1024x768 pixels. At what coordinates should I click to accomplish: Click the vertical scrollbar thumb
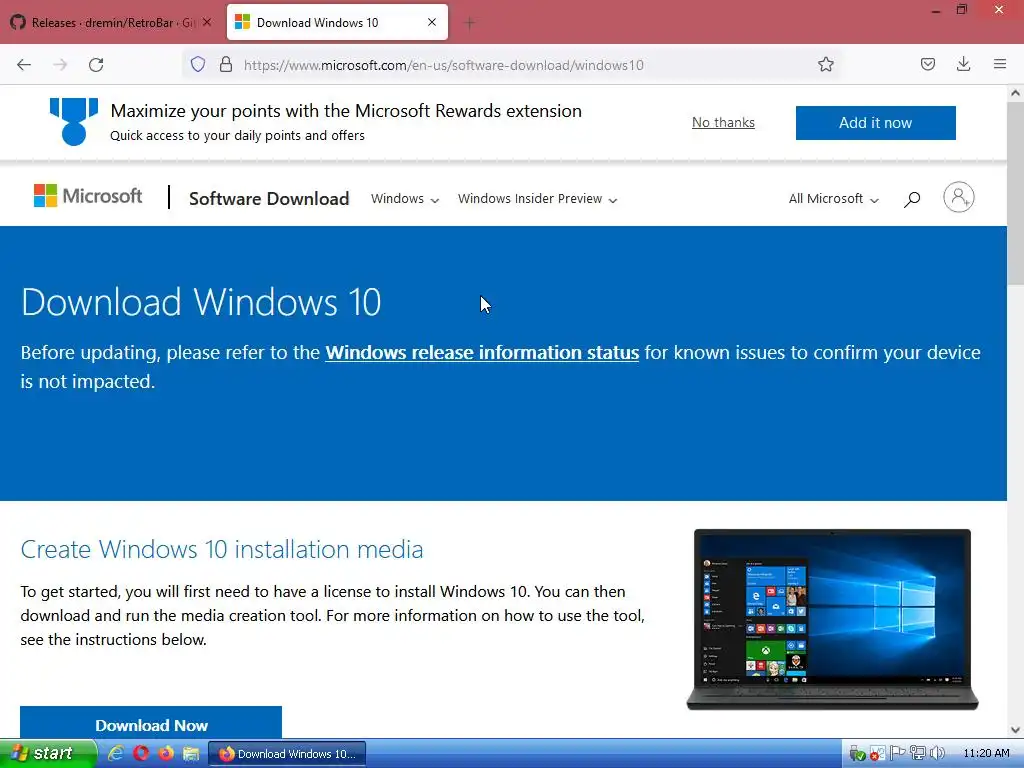pyautogui.click(x=1016, y=193)
